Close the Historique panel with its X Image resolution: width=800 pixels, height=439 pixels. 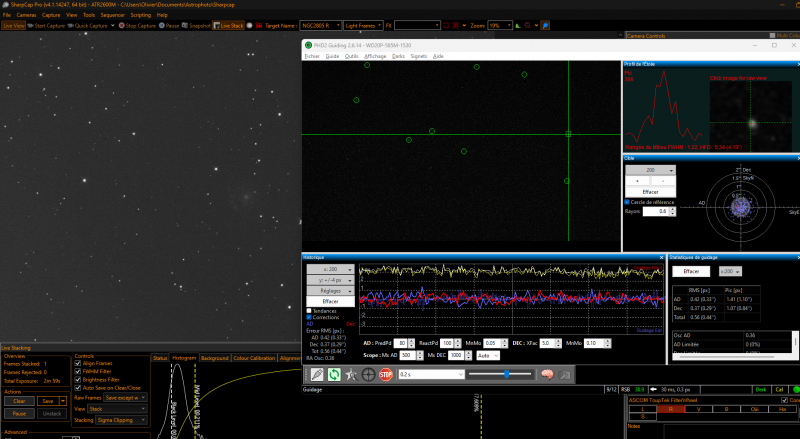click(x=662, y=257)
